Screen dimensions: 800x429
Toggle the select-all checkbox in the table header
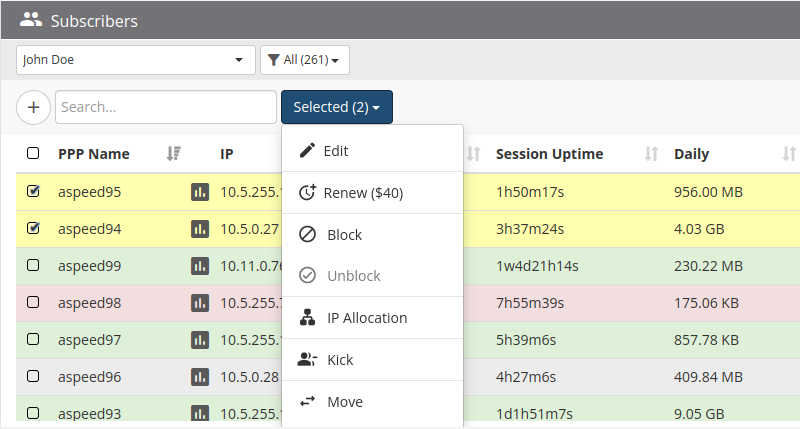point(33,153)
